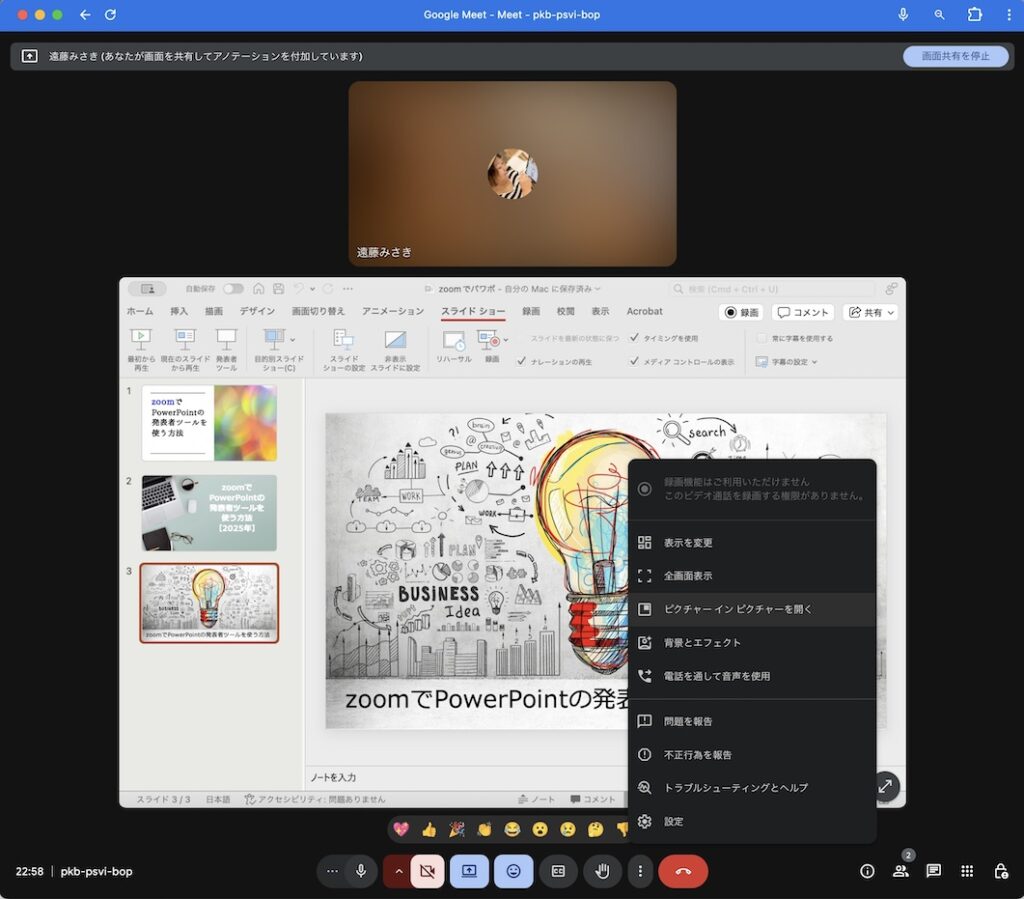The image size is (1024, 899).
Task: Toggle 常に字幕を使用する checkbox
Action: [x=761, y=338]
